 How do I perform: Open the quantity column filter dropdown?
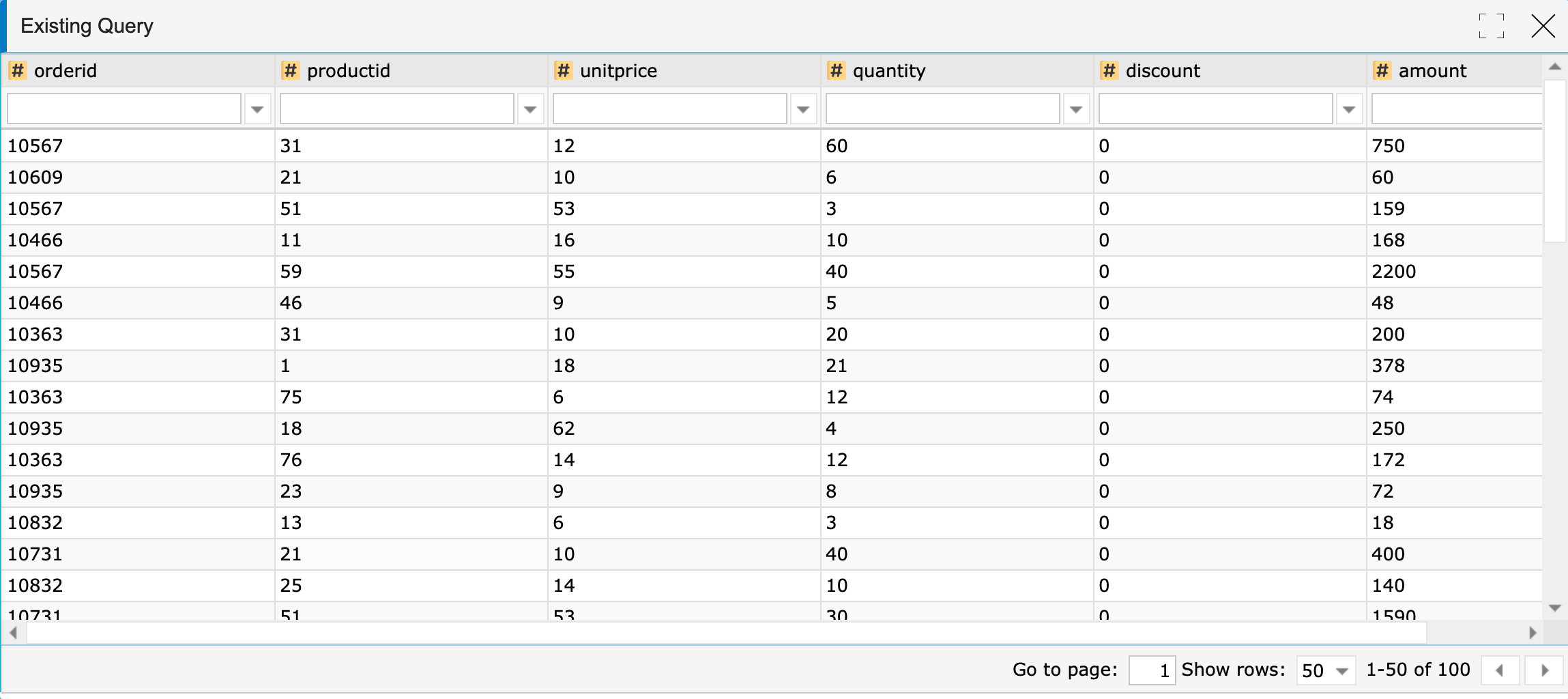(1076, 108)
